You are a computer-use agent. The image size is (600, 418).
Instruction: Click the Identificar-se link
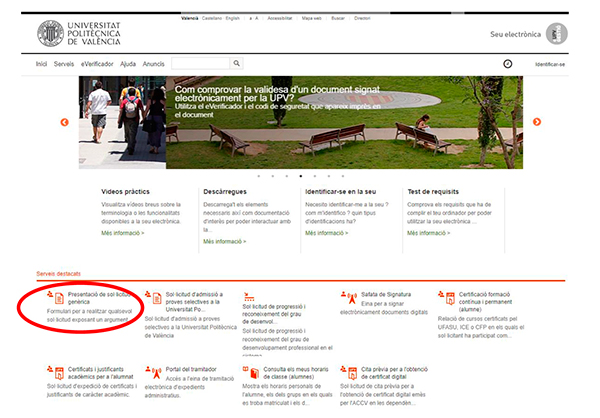pyautogui.click(x=550, y=63)
